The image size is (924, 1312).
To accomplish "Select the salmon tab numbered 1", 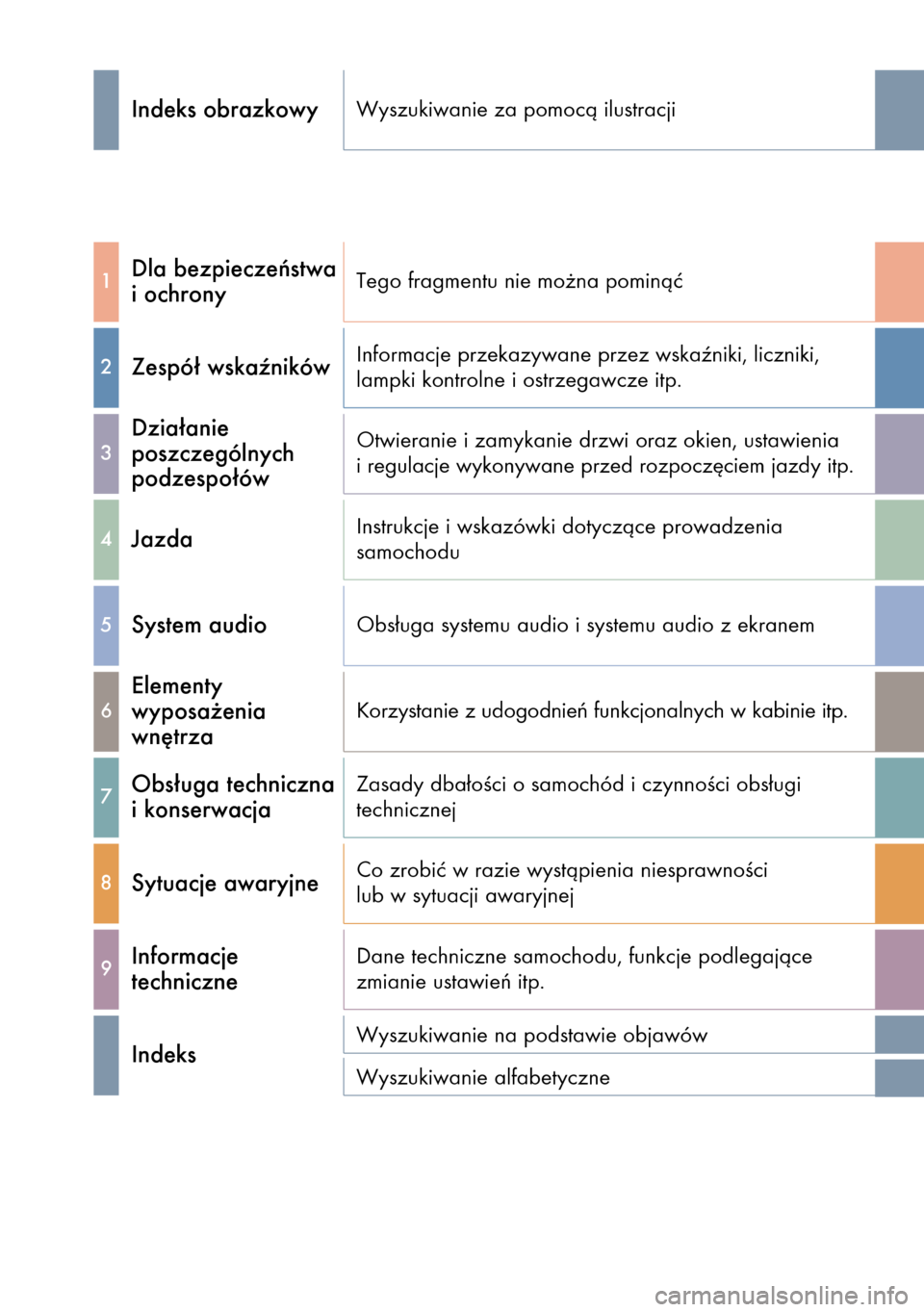I will point(106,282).
